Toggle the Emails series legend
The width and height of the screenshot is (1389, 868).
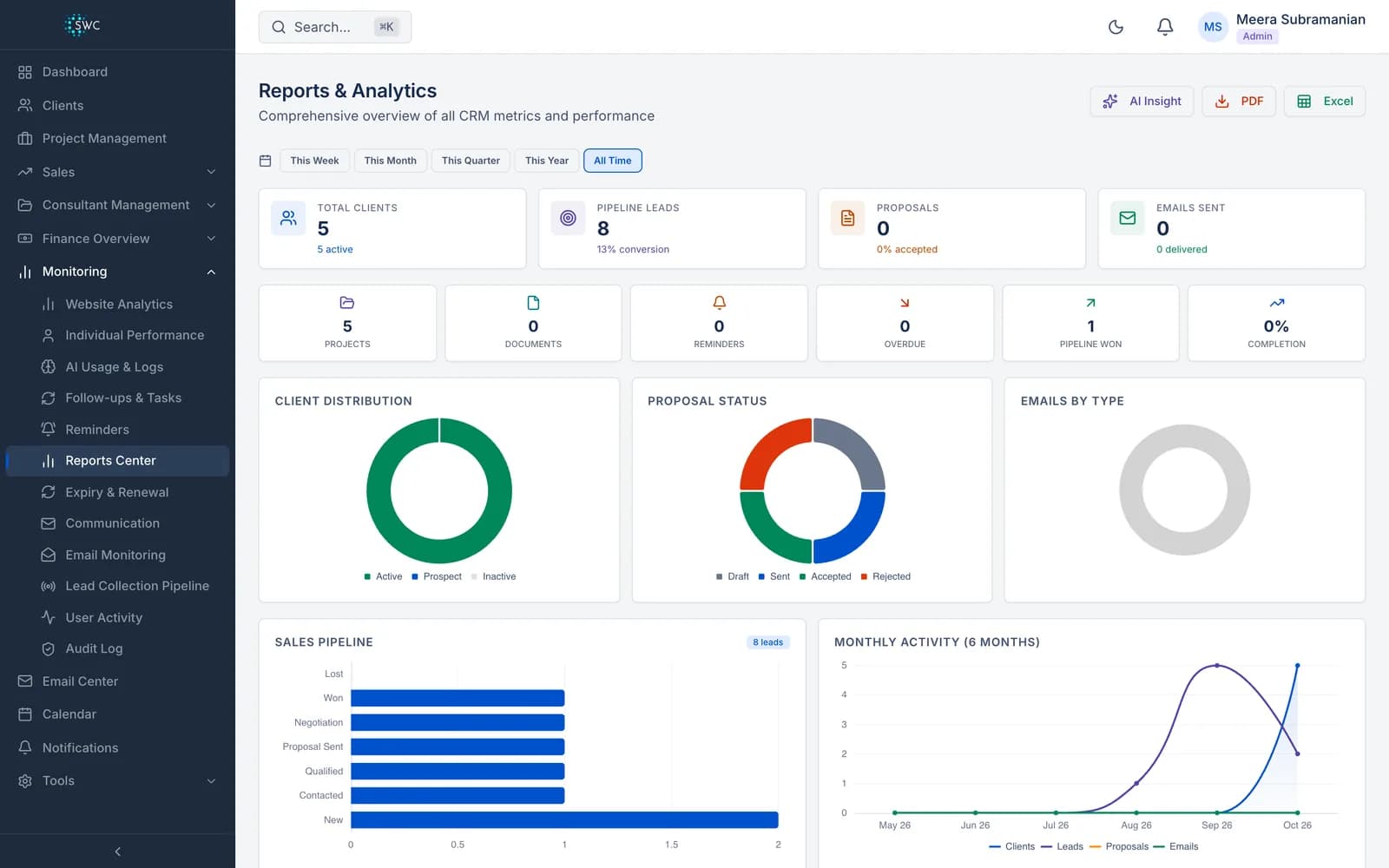tap(1175, 846)
